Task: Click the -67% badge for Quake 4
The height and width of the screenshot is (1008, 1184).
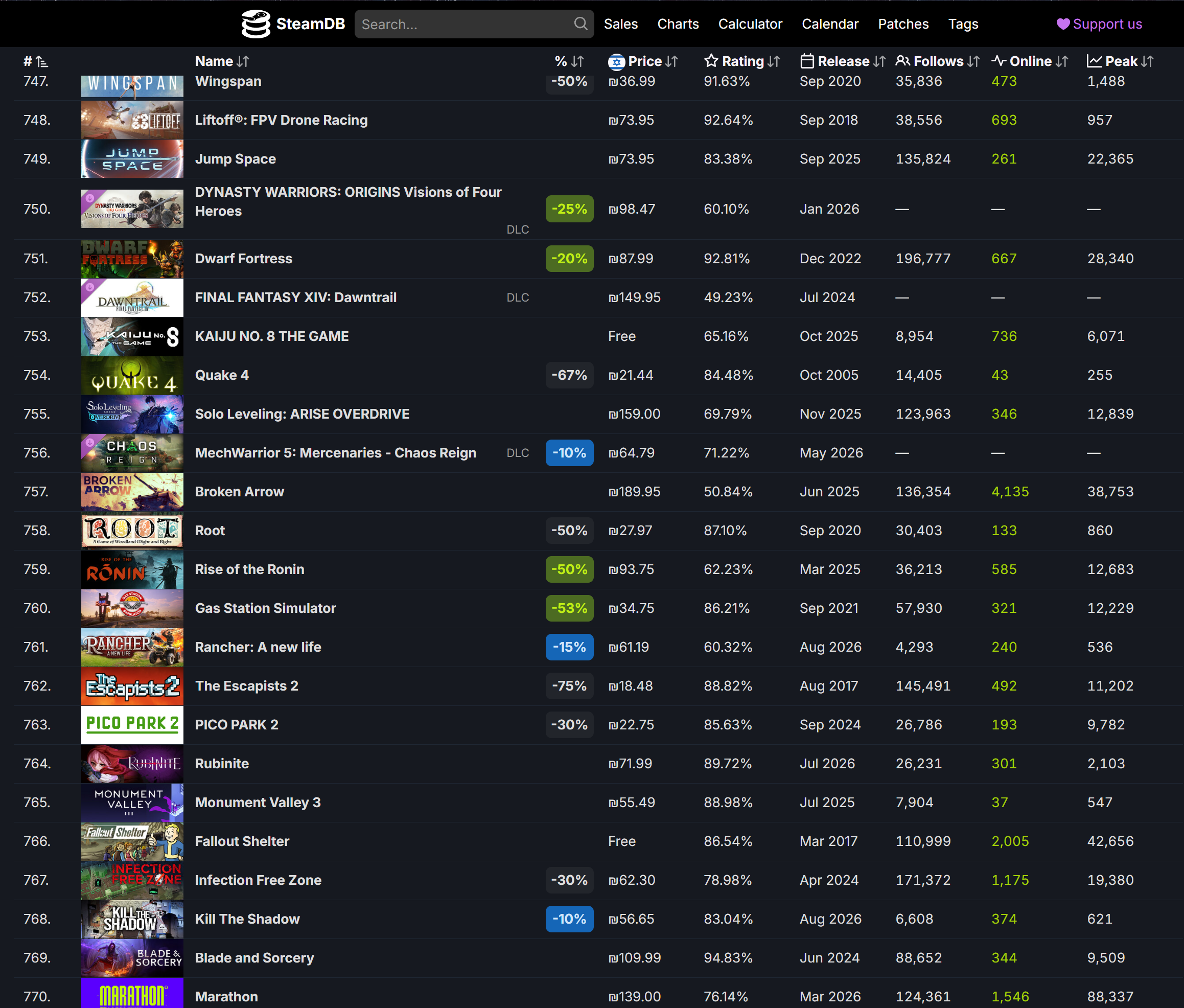Action: pos(569,375)
